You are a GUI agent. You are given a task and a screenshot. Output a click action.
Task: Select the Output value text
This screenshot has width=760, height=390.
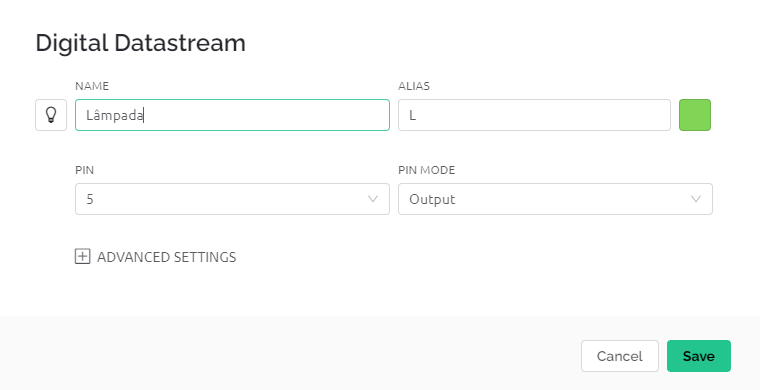pyautogui.click(x=432, y=199)
